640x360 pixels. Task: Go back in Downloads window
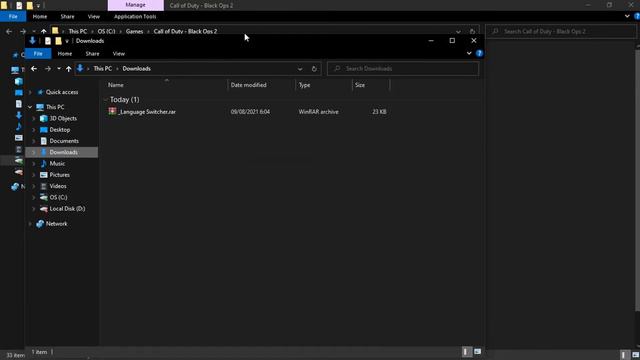point(34,69)
